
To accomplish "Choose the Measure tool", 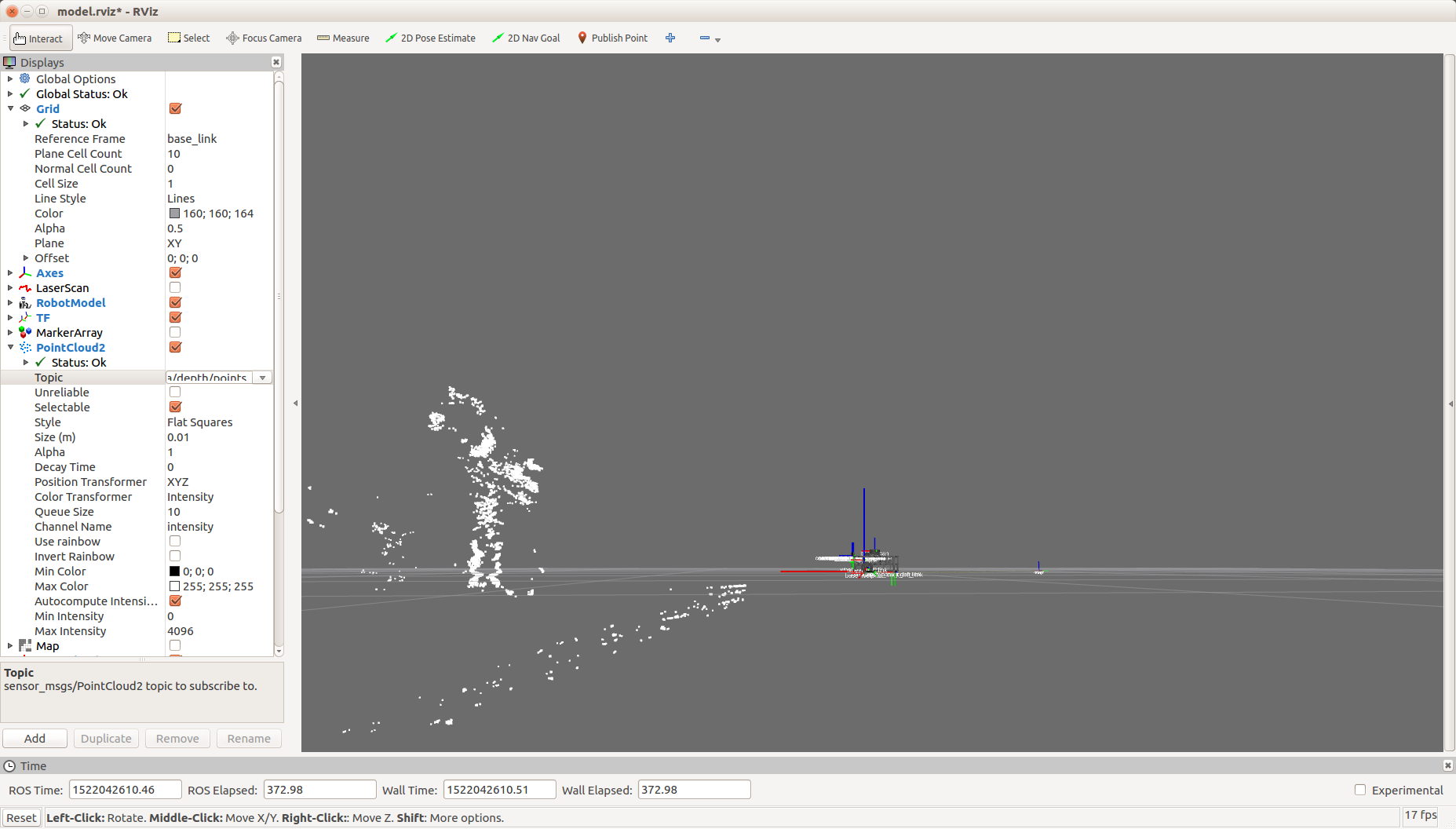I will pos(343,38).
